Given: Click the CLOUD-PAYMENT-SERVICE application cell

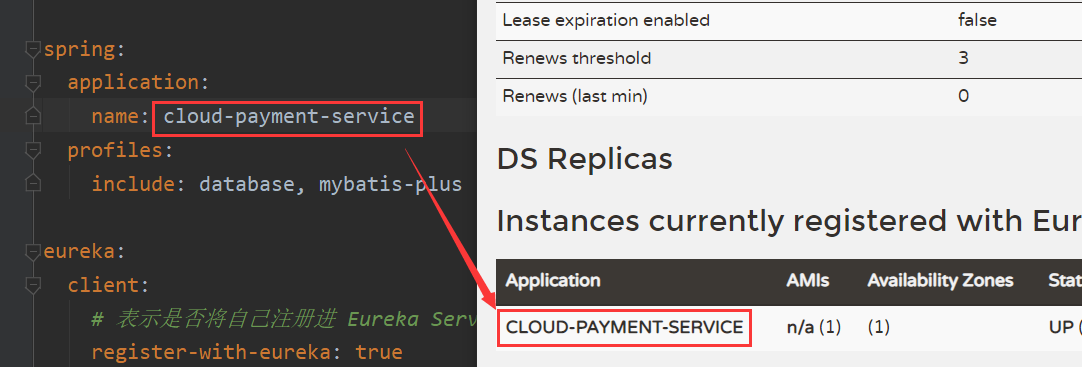Looking at the screenshot, I should click(624, 327).
